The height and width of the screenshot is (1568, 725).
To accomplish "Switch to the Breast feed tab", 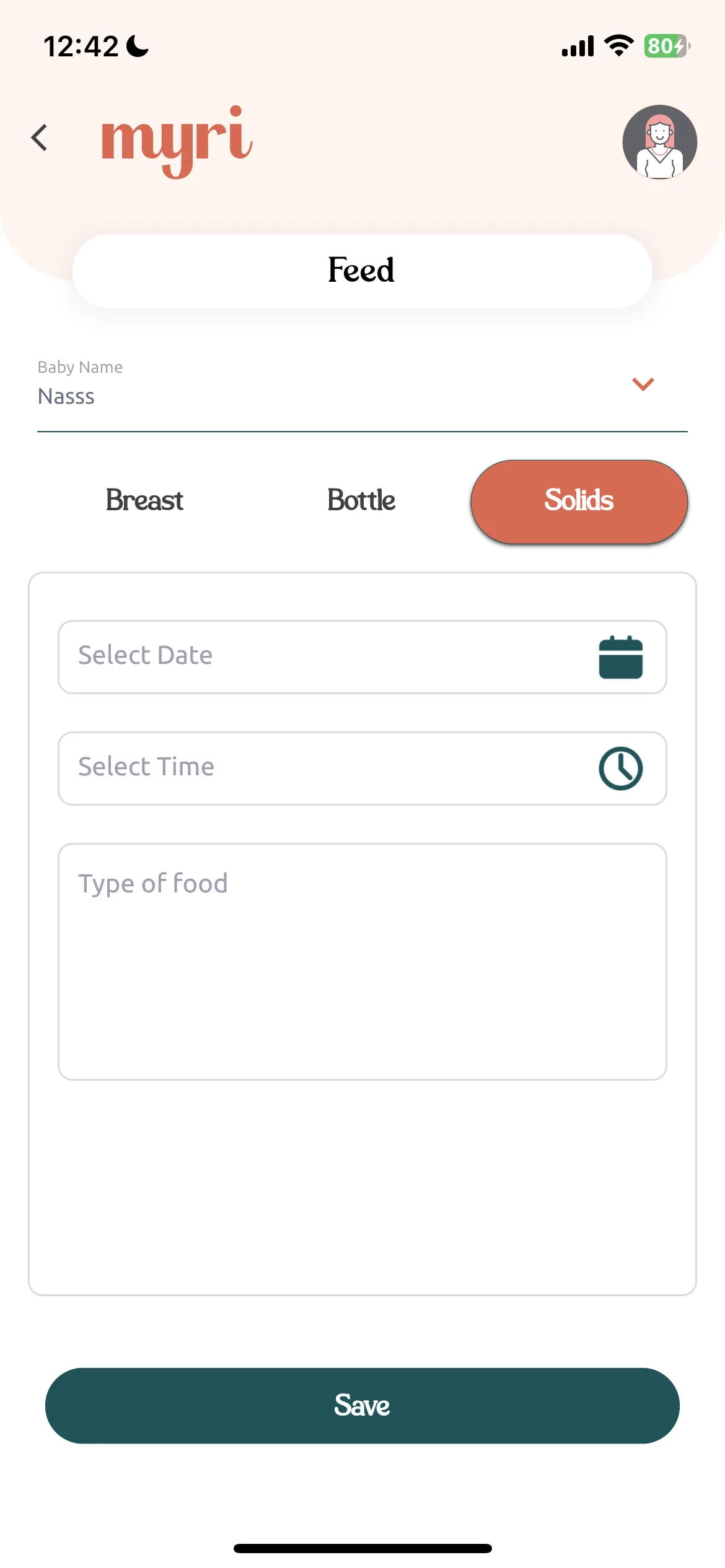I will coord(144,500).
